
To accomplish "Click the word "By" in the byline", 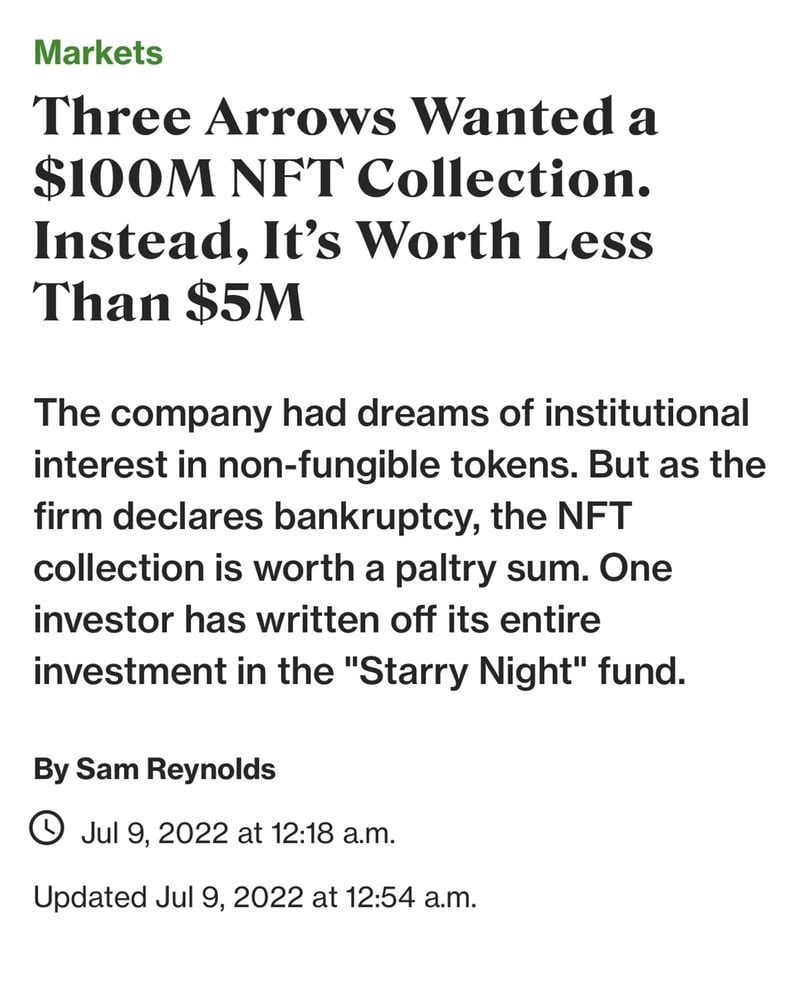I will [50, 769].
